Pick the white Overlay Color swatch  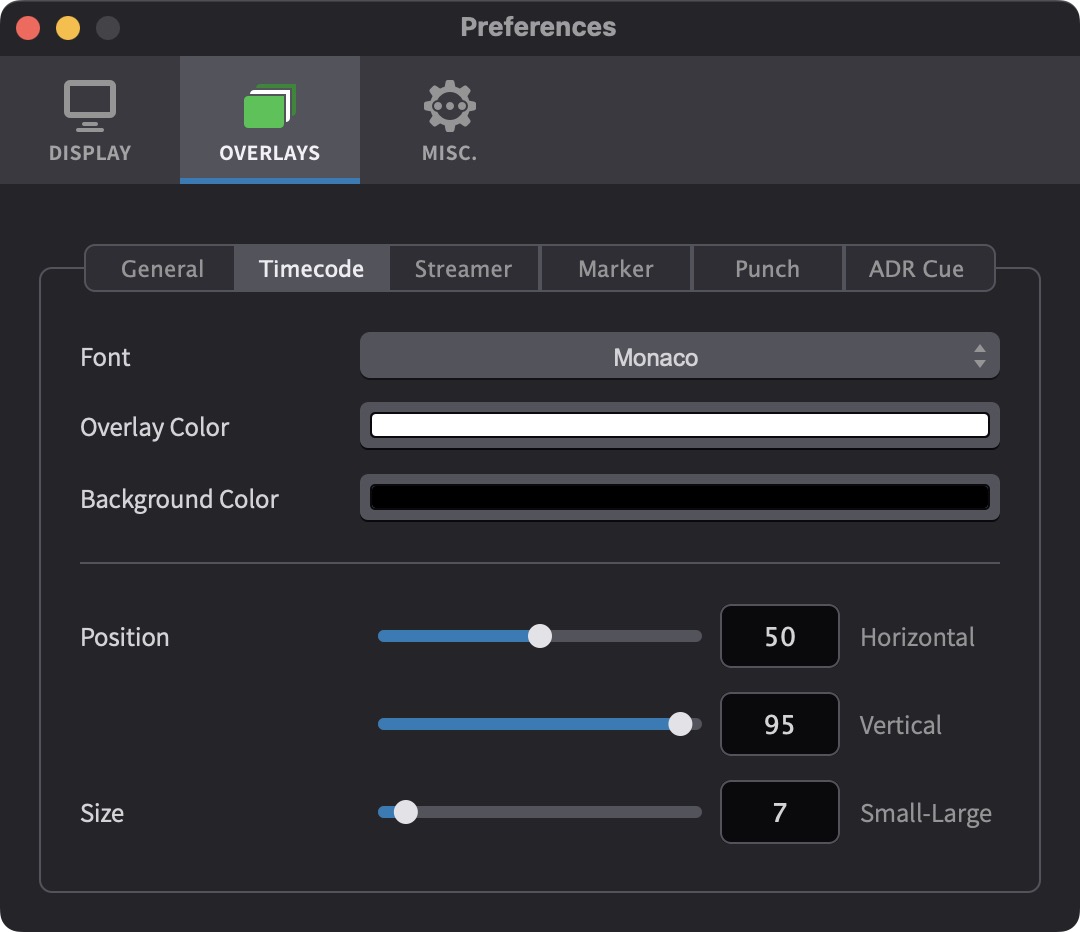point(679,425)
